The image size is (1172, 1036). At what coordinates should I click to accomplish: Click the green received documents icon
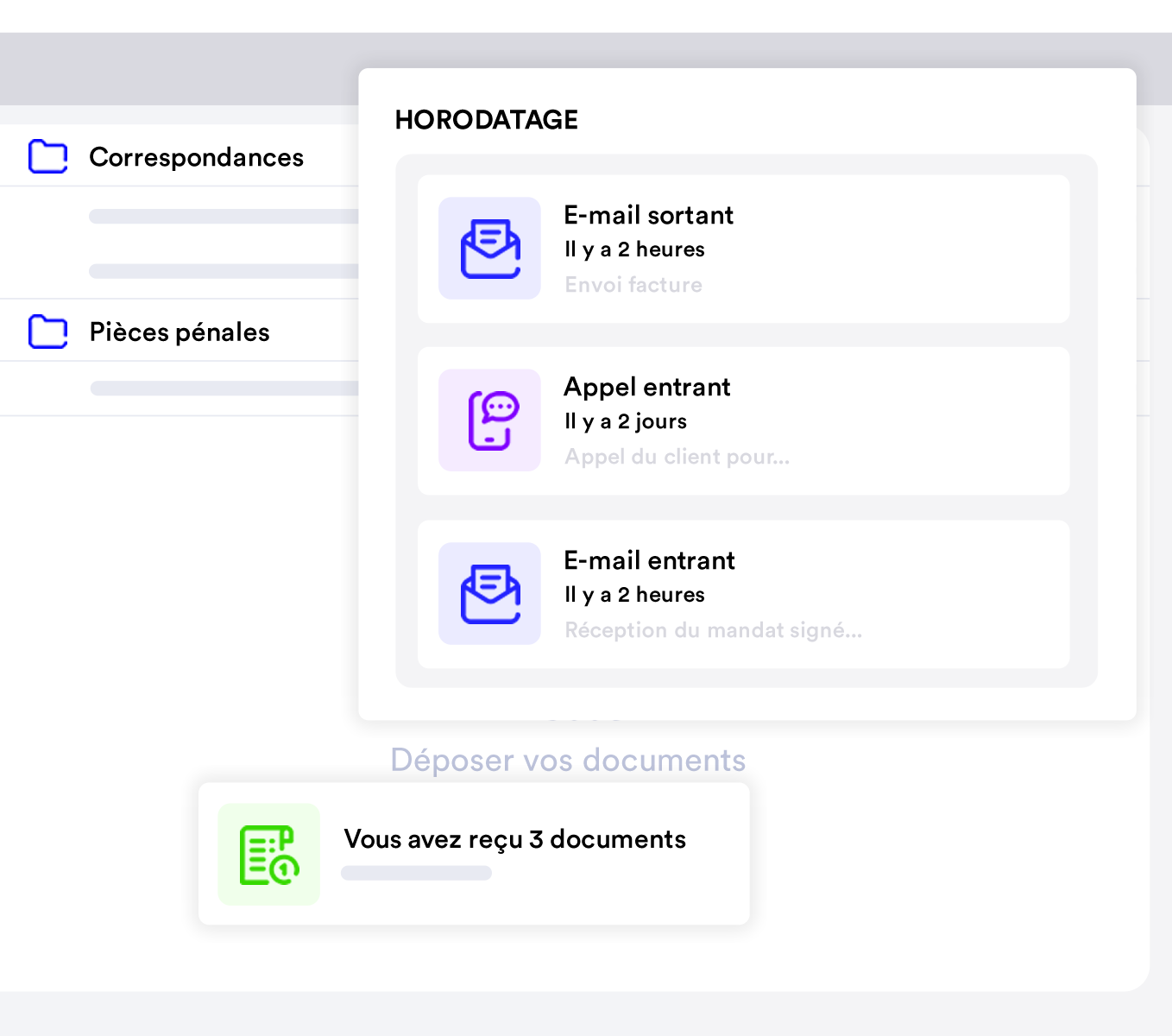[x=268, y=855]
